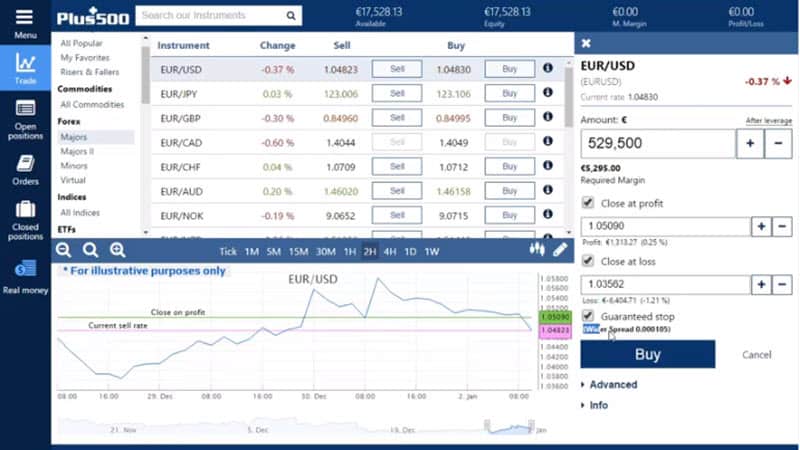Decrease Close at loss rate
The image size is (800, 450).
point(782,285)
